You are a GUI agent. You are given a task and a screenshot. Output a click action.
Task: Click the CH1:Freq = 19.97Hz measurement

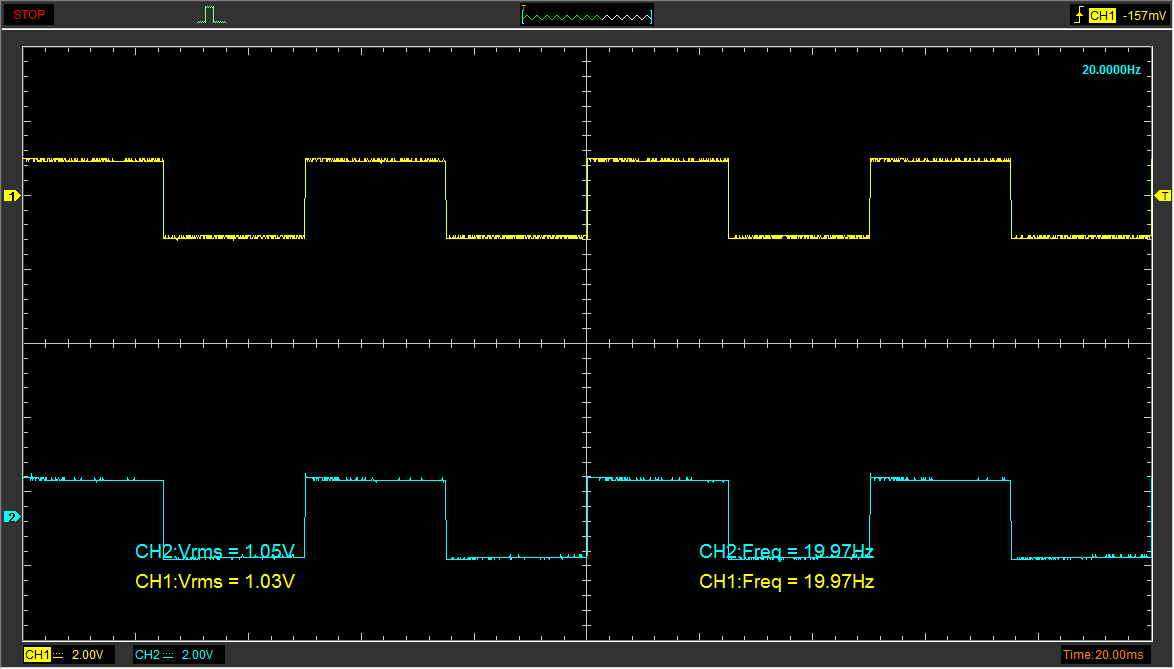[x=786, y=581]
